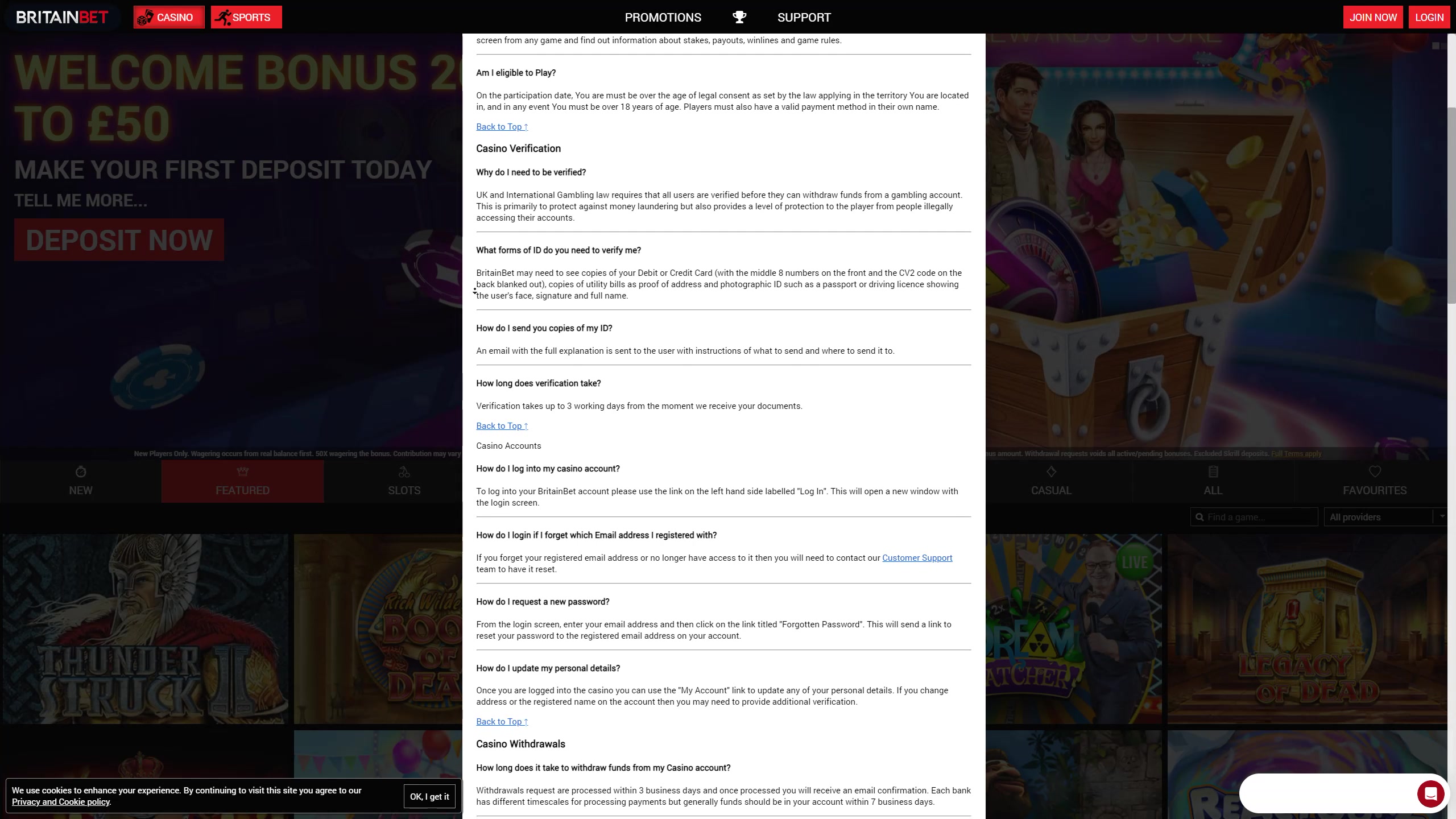Select the Casual games diamond icon
The height and width of the screenshot is (819, 1456).
click(x=1050, y=472)
